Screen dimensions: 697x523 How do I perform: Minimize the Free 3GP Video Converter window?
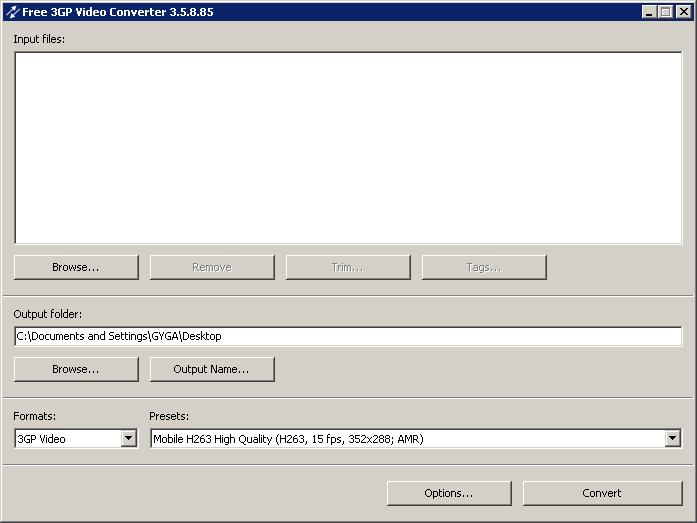[x=649, y=12]
